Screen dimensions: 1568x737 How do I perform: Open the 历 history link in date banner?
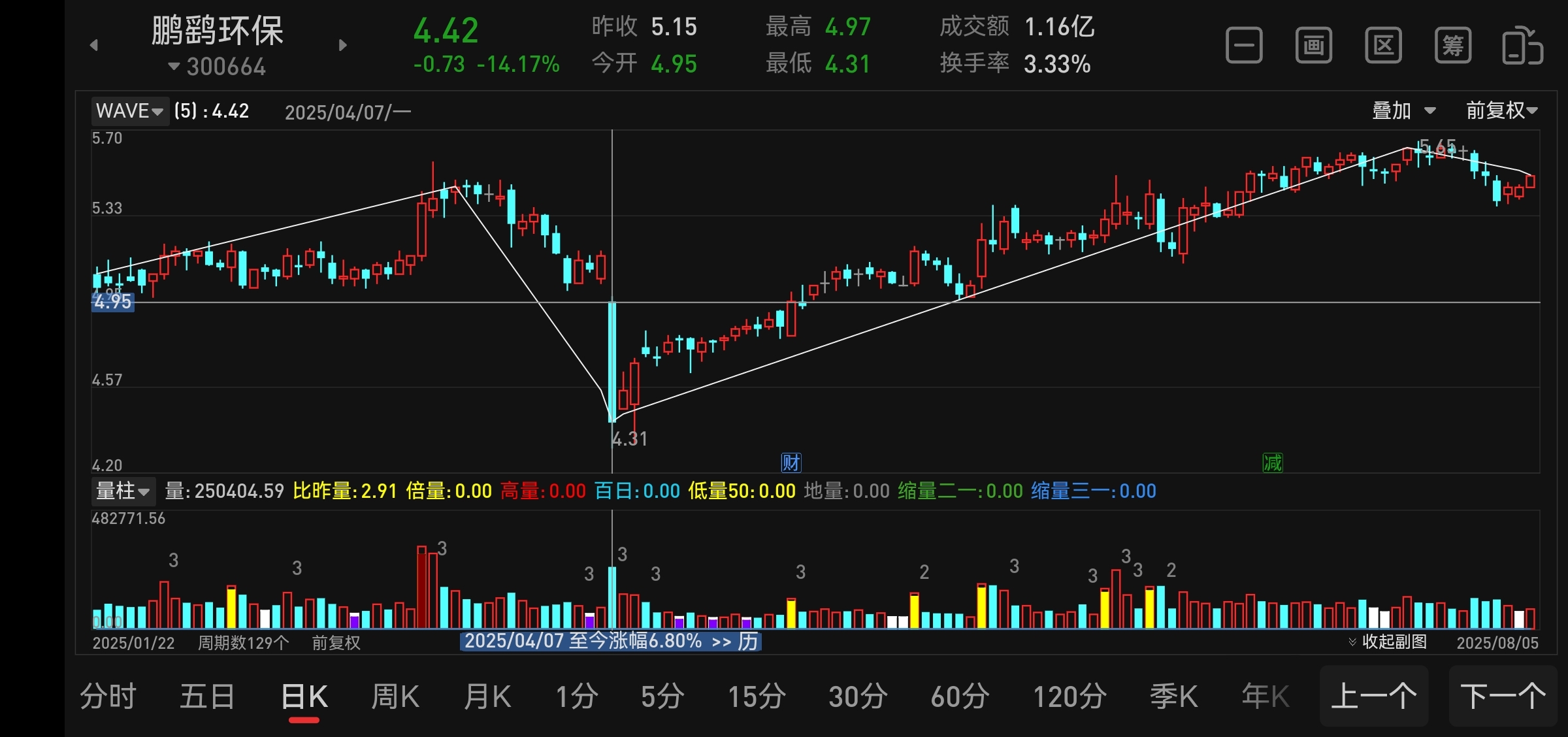pos(748,642)
